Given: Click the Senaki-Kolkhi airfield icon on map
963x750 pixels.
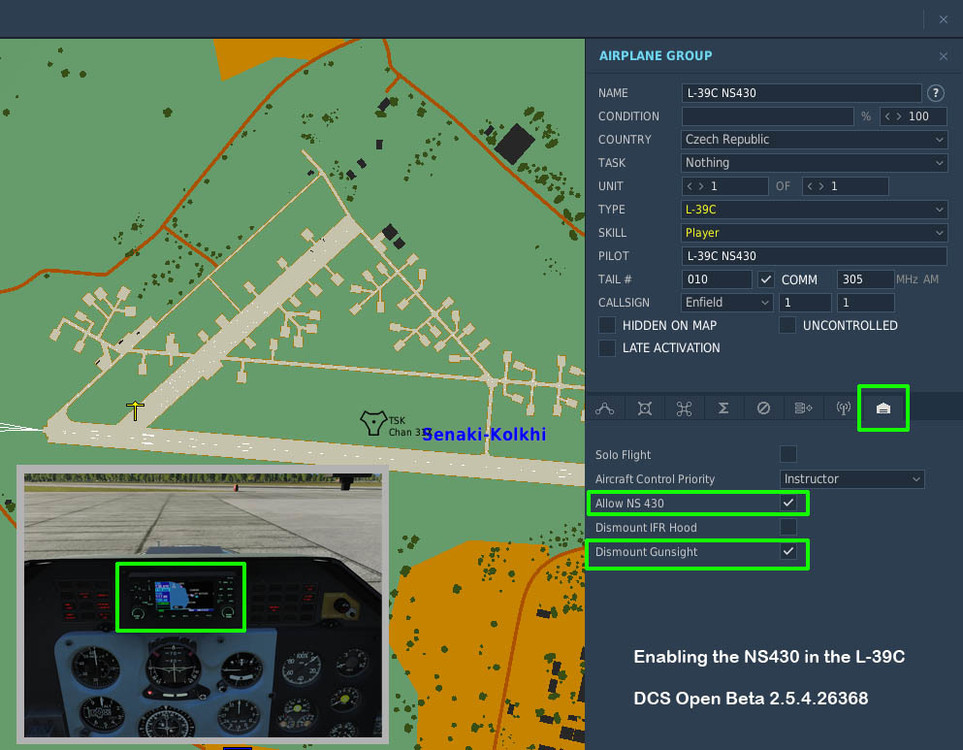Looking at the screenshot, I should click(x=373, y=423).
